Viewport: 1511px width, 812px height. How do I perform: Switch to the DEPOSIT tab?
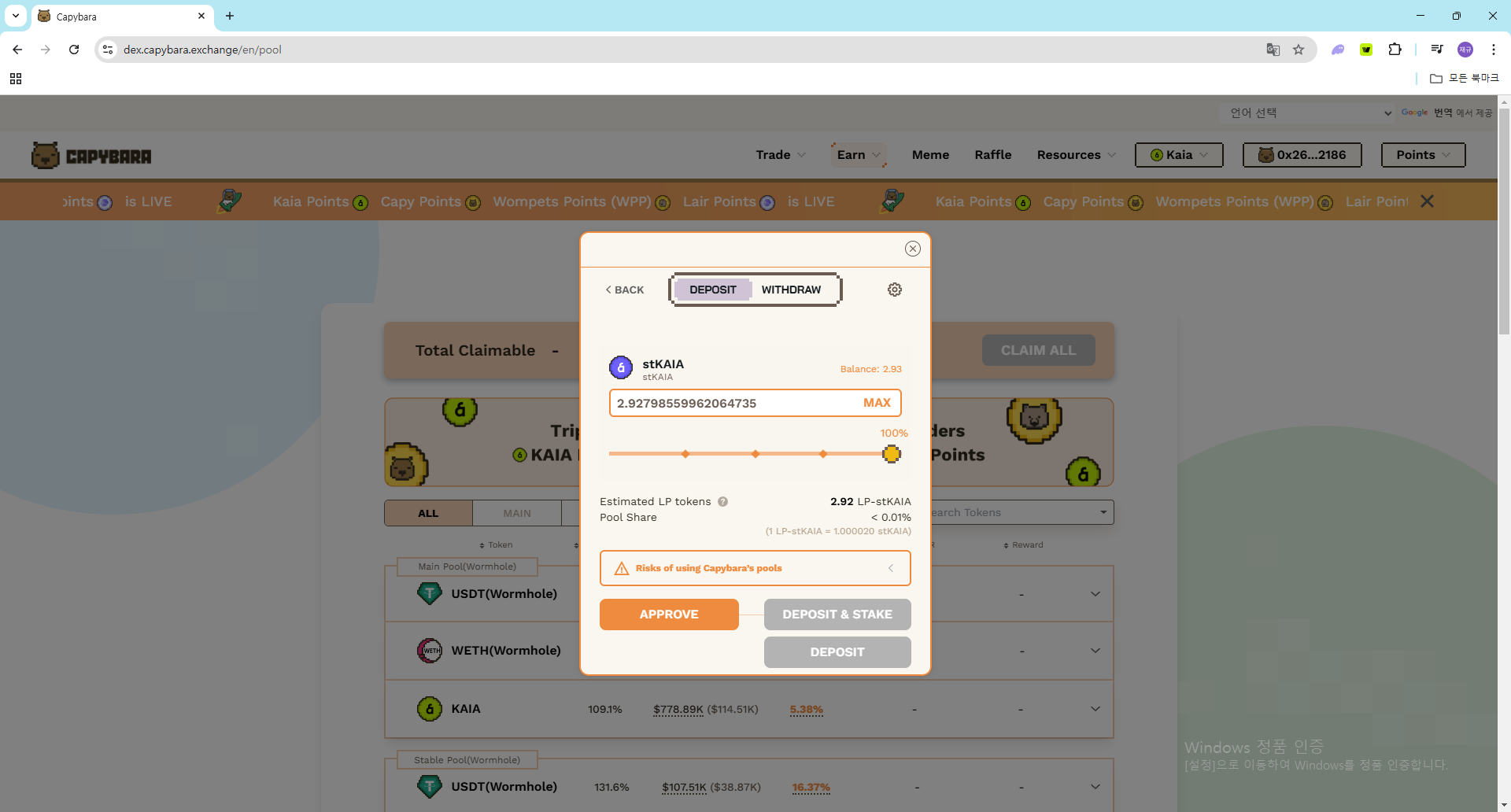click(713, 290)
